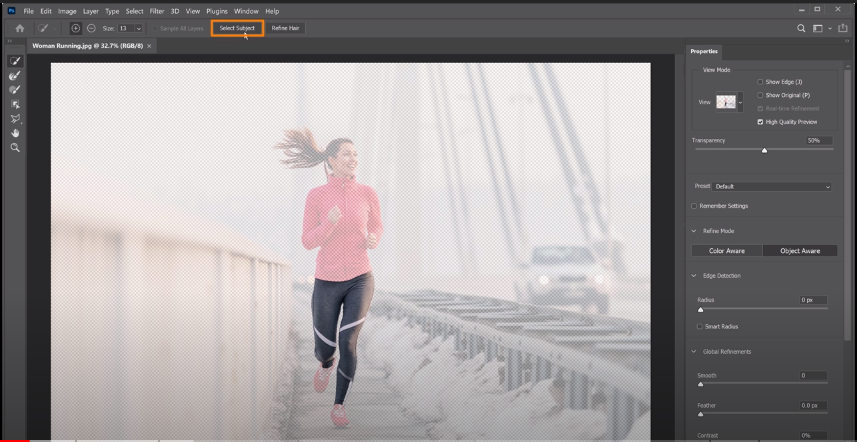Select the Quick Selection tool in toolbar

coord(15,61)
